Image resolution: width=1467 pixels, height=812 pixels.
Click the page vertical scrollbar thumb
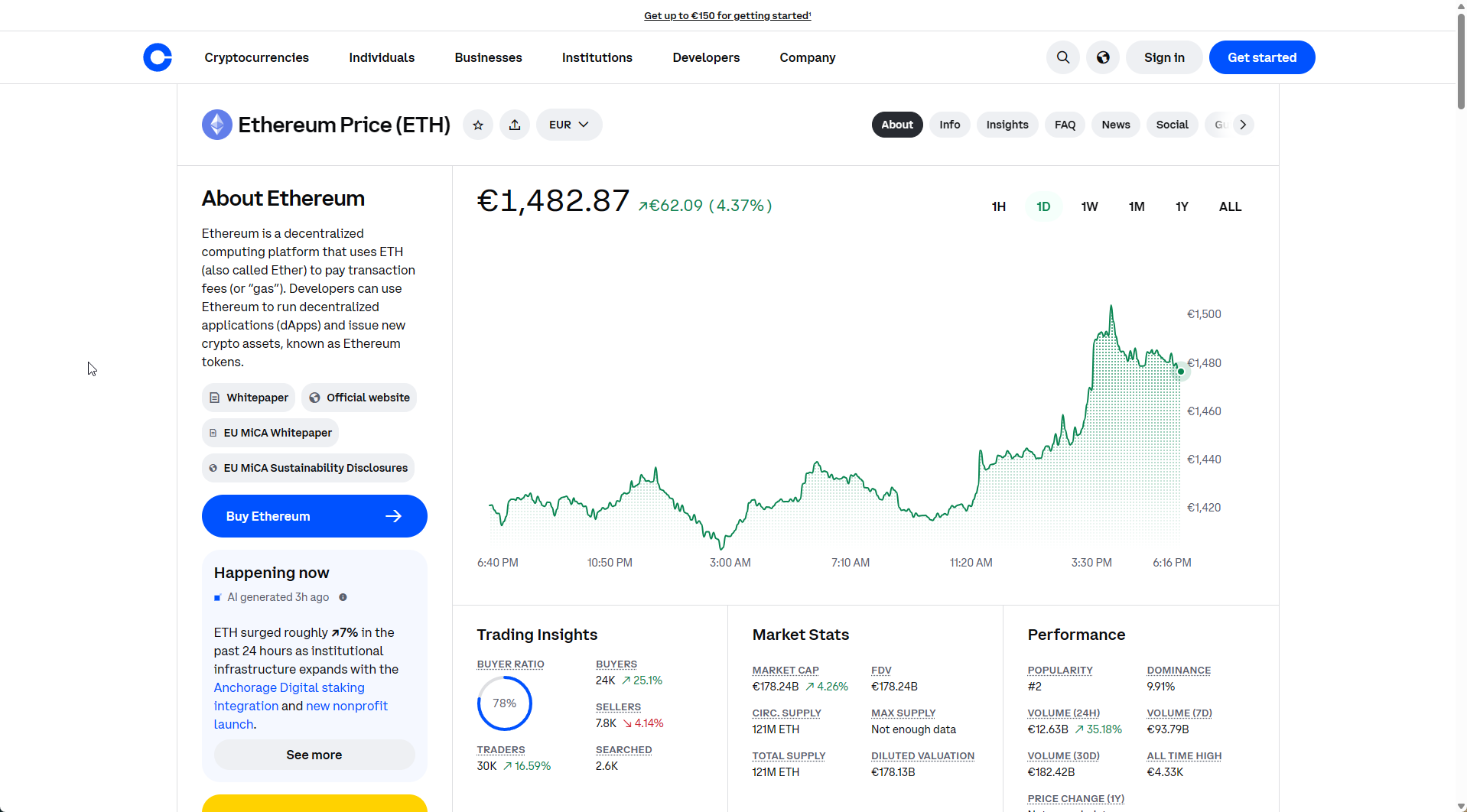1461,61
